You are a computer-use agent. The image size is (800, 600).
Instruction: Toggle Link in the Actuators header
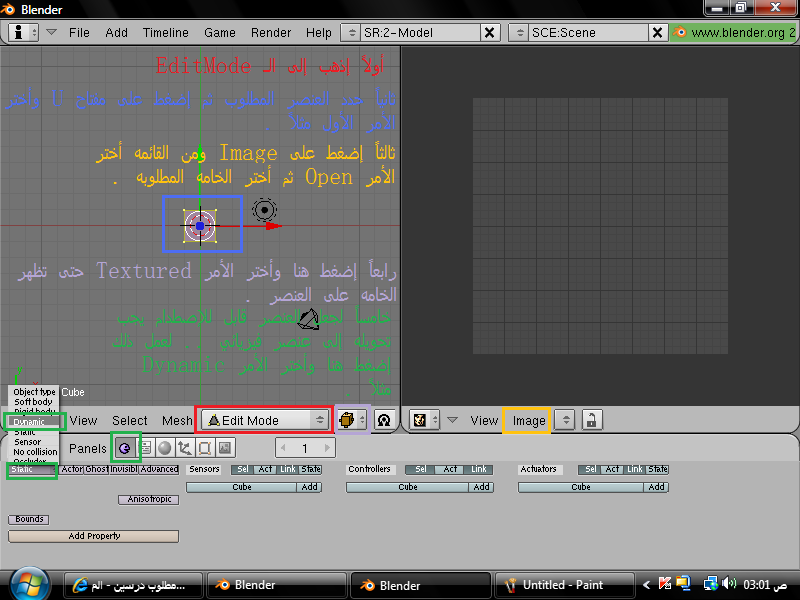[x=635, y=469]
